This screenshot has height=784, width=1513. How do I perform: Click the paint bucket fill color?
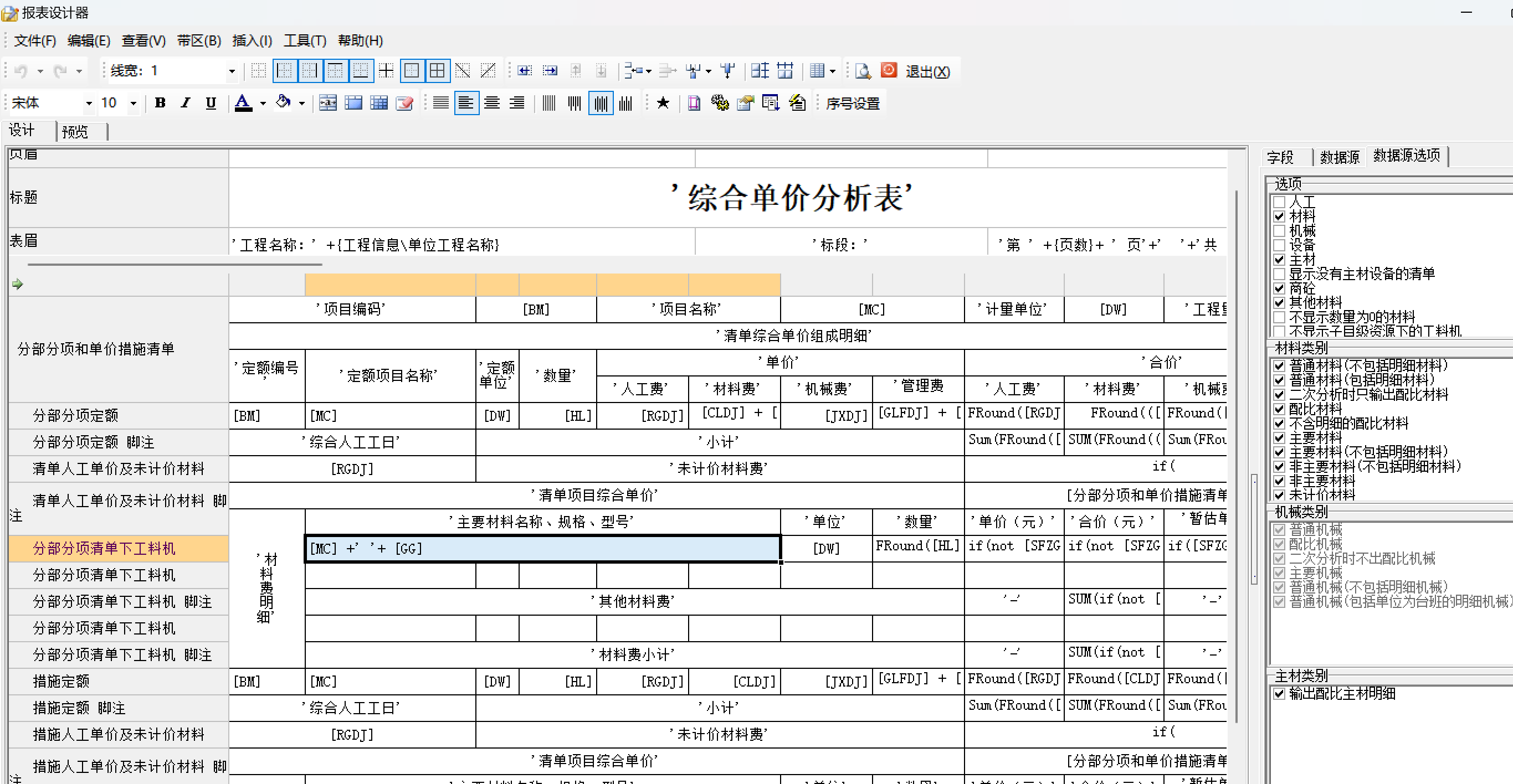(x=283, y=102)
